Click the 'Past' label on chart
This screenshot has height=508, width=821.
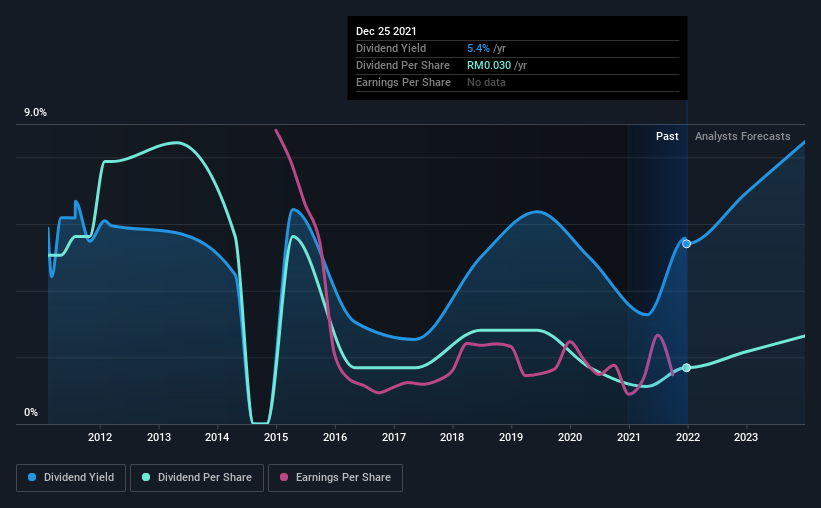coord(667,136)
